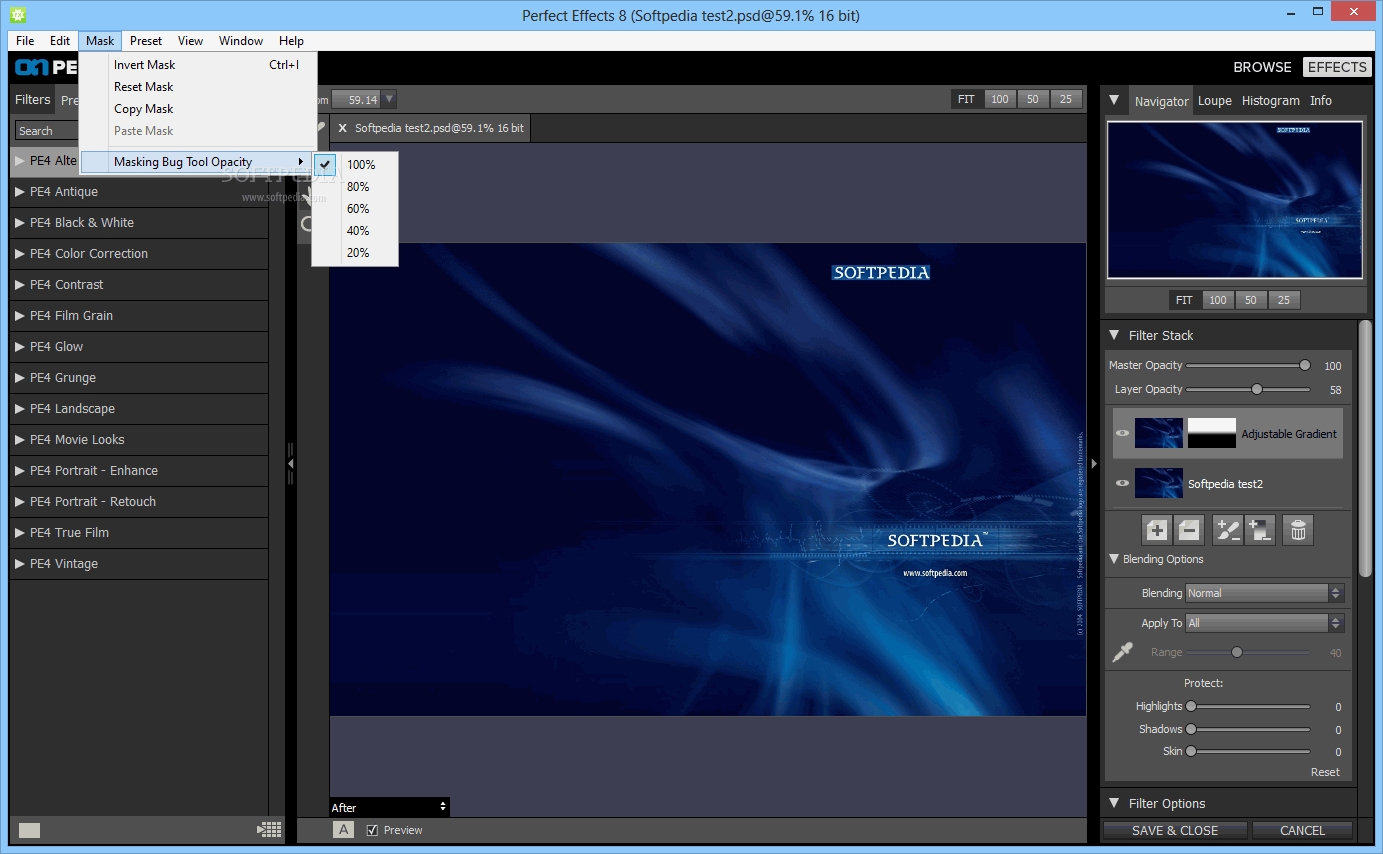Toggle visibility of Softpedia test2 layer
This screenshot has height=854, width=1383.
coord(1122,483)
